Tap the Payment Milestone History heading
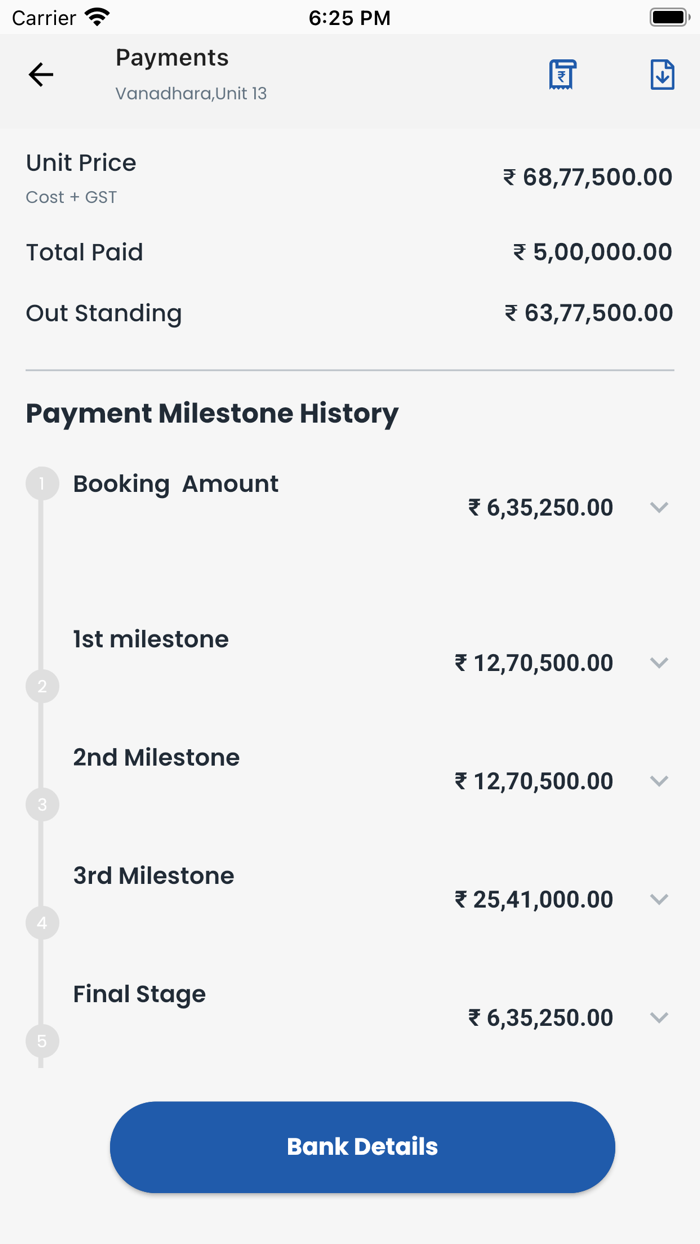 click(213, 413)
